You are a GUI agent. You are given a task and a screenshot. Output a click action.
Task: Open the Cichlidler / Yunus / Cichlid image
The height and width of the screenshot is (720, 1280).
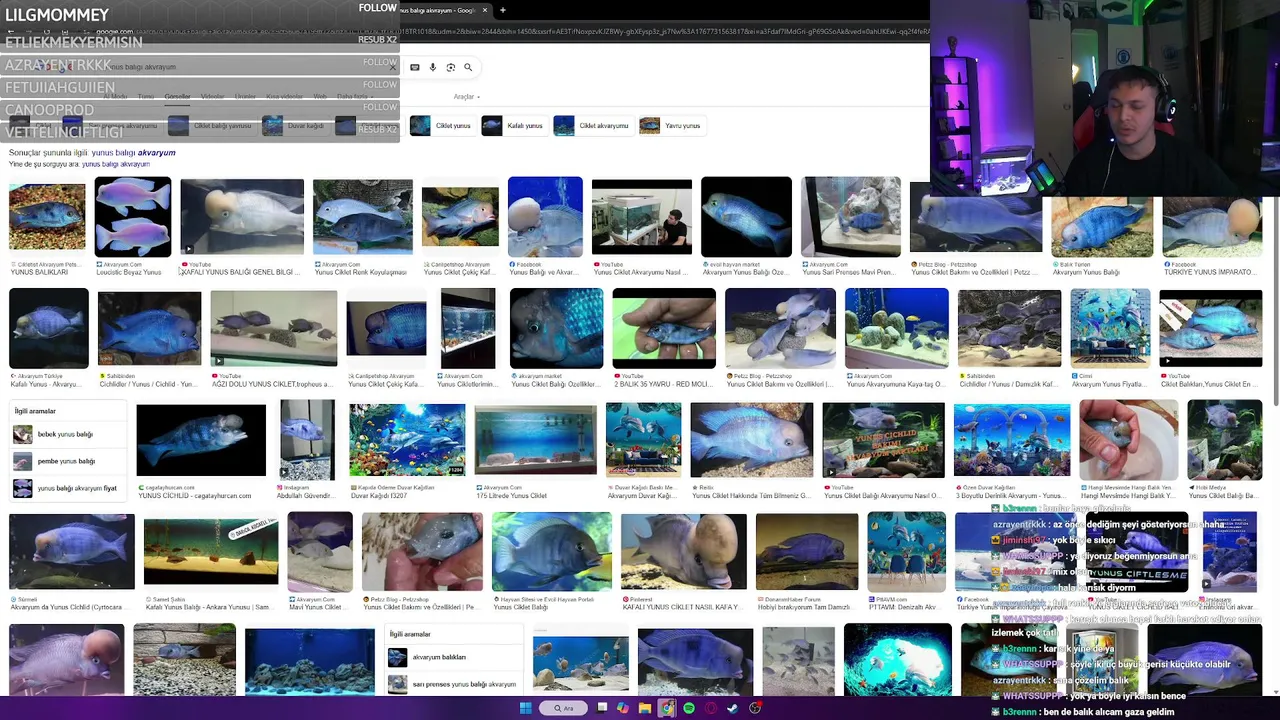(149, 329)
